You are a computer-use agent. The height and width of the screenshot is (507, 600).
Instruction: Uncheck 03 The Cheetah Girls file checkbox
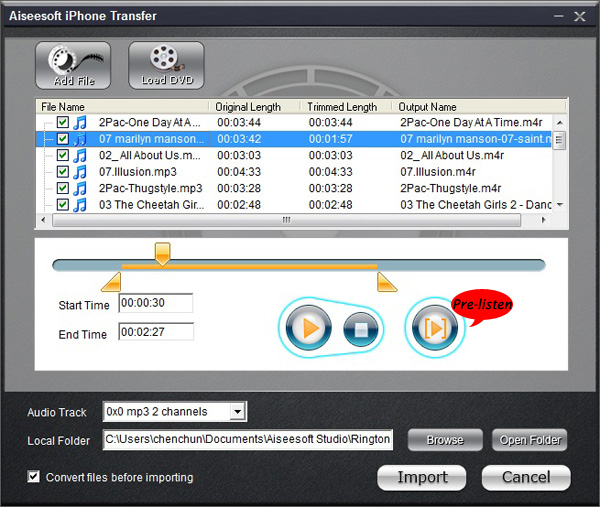63,204
